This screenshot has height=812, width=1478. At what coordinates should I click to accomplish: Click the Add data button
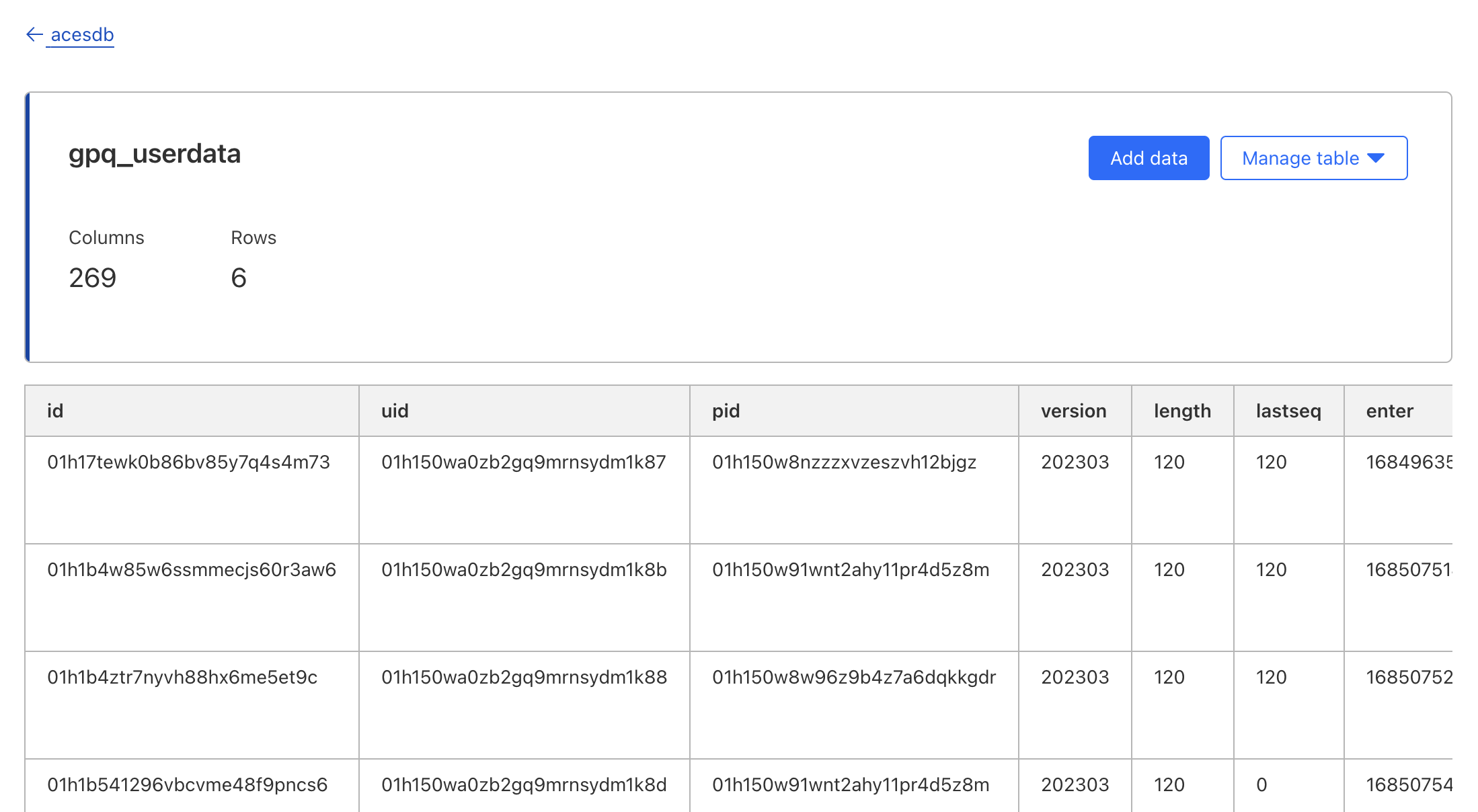click(1148, 158)
